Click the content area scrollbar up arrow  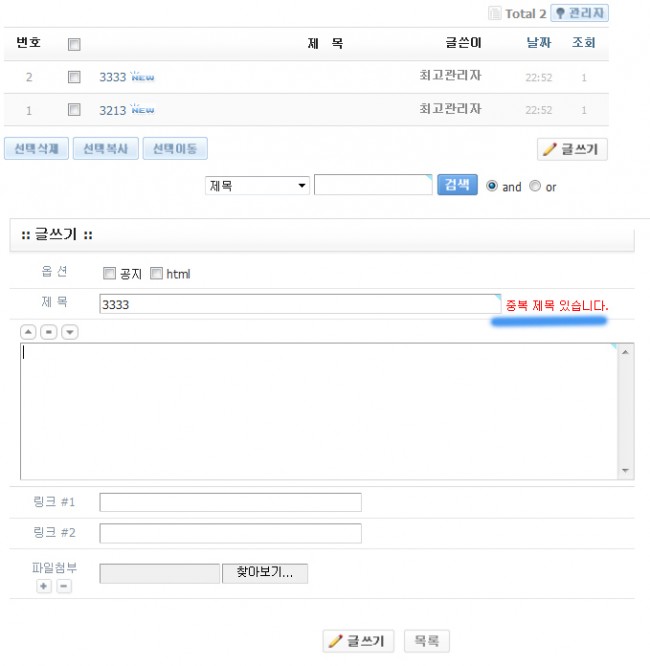click(x=625, y=352)
